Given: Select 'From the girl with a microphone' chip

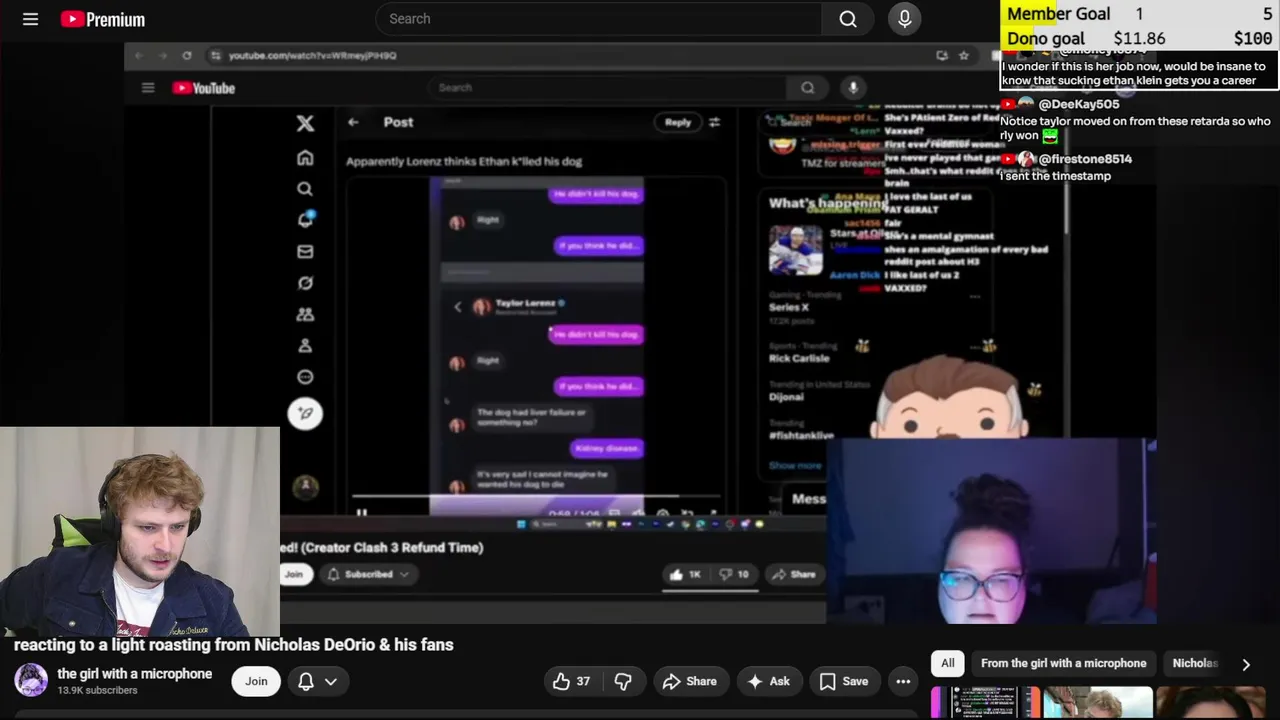Looking at the screenshot, I should (x=1063, y=663).
